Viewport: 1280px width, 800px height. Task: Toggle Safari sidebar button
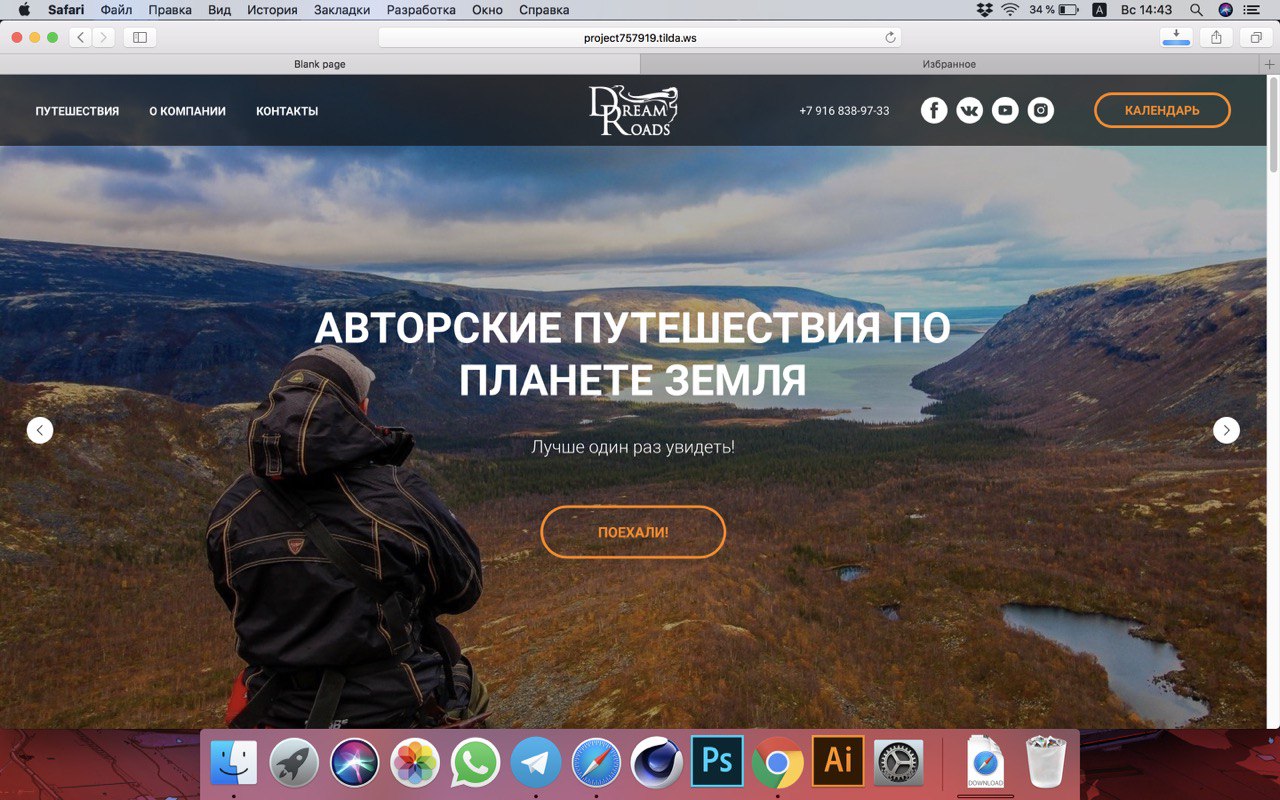pos(140,37)
